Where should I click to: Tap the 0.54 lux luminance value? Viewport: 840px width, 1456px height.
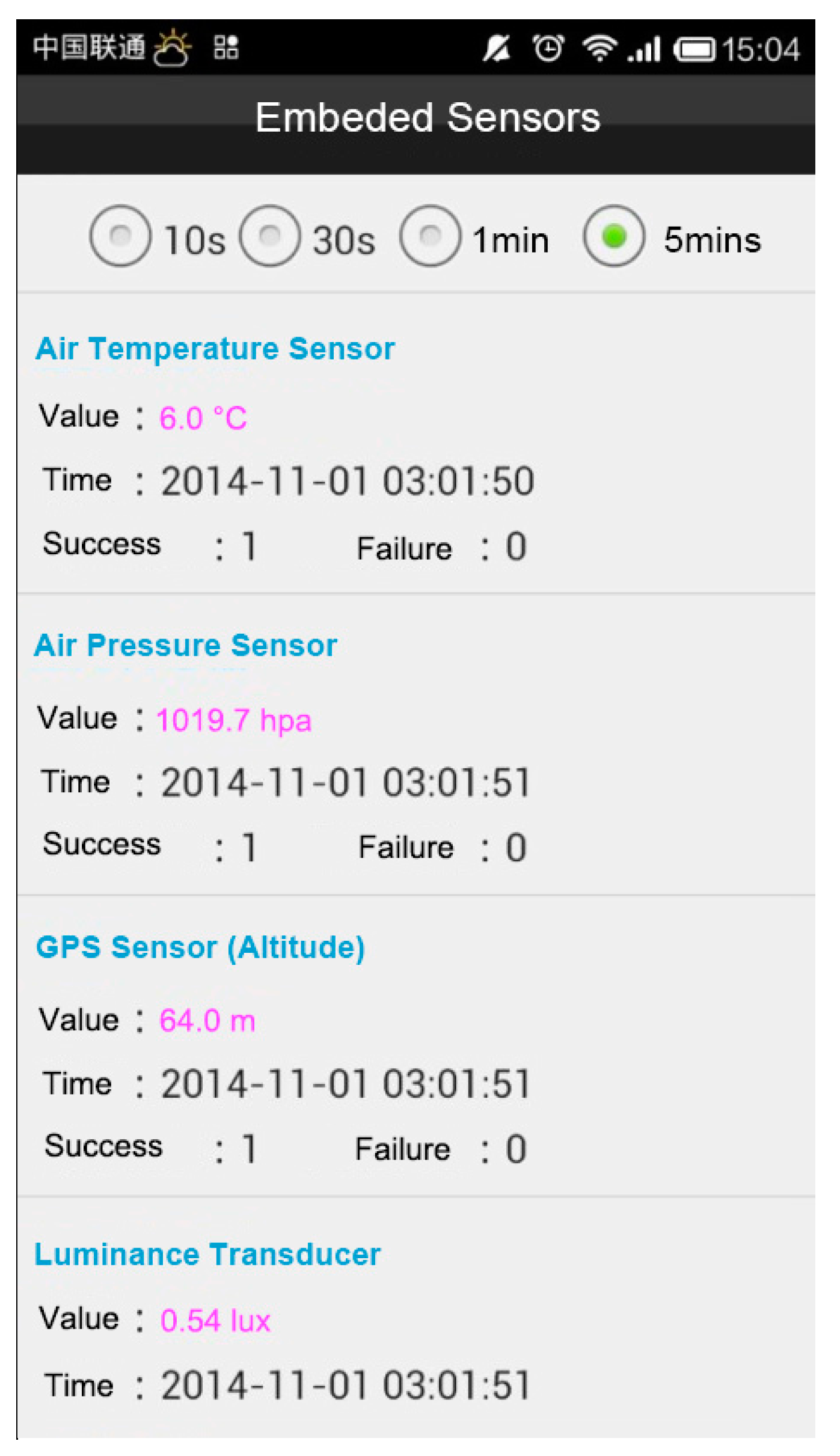(215, 1321)
